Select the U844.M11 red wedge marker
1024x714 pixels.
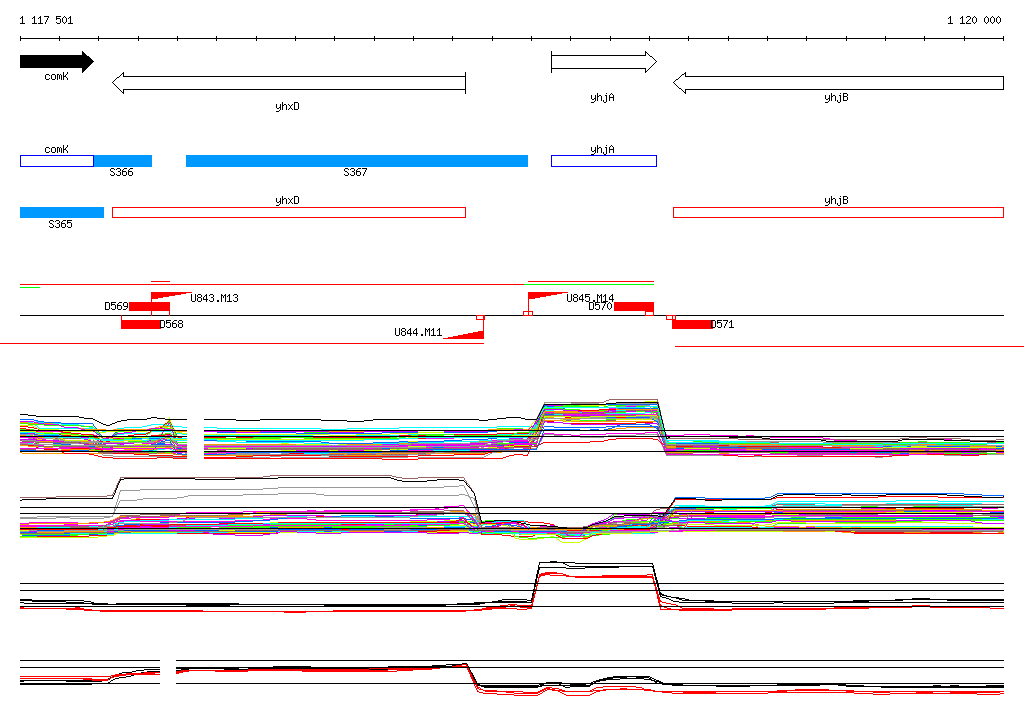point(465,334)
